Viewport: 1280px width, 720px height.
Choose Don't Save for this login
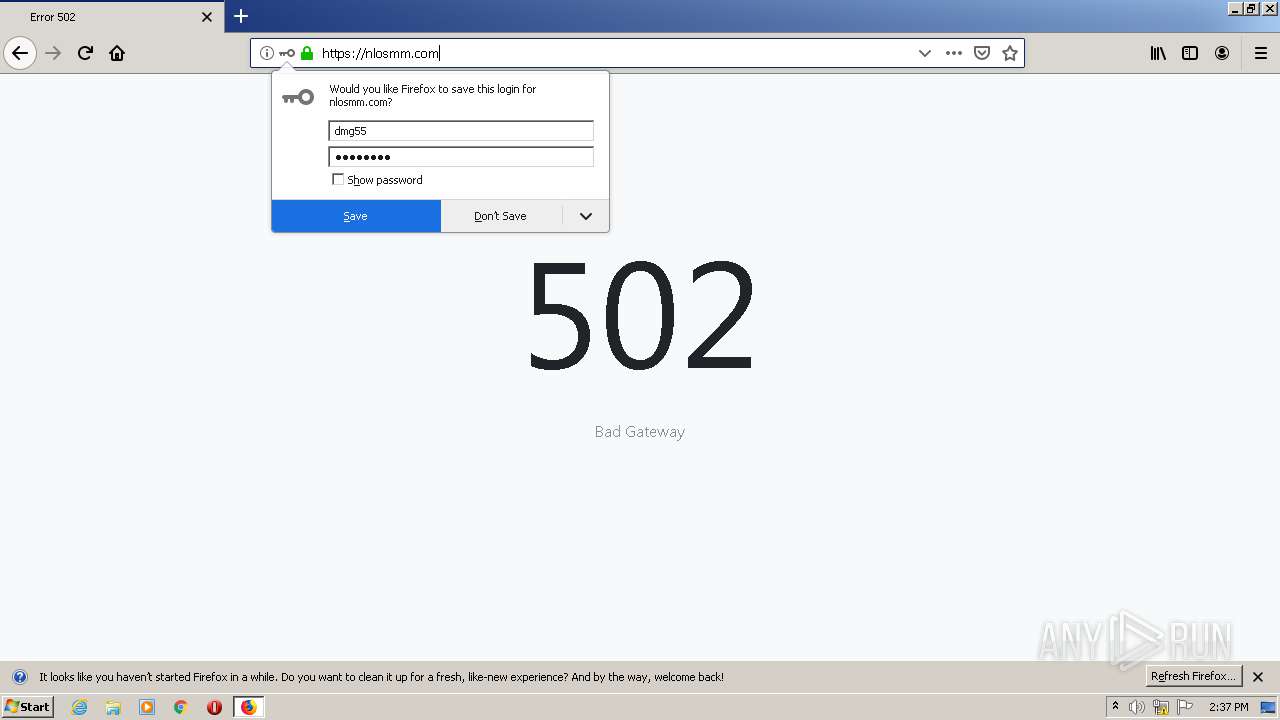(x=501, y=216)
